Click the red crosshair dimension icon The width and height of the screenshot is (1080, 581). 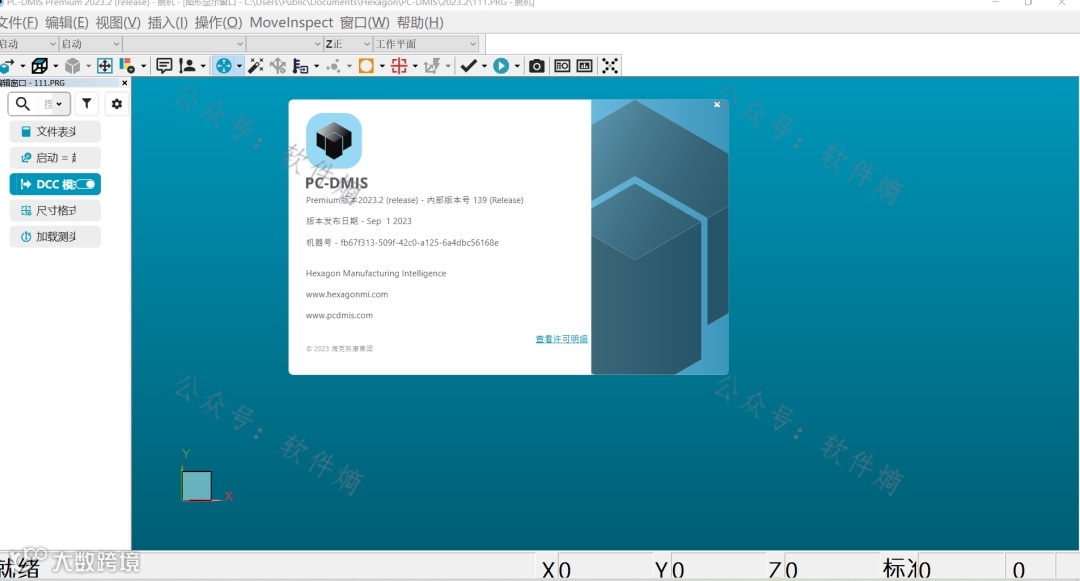399,66
